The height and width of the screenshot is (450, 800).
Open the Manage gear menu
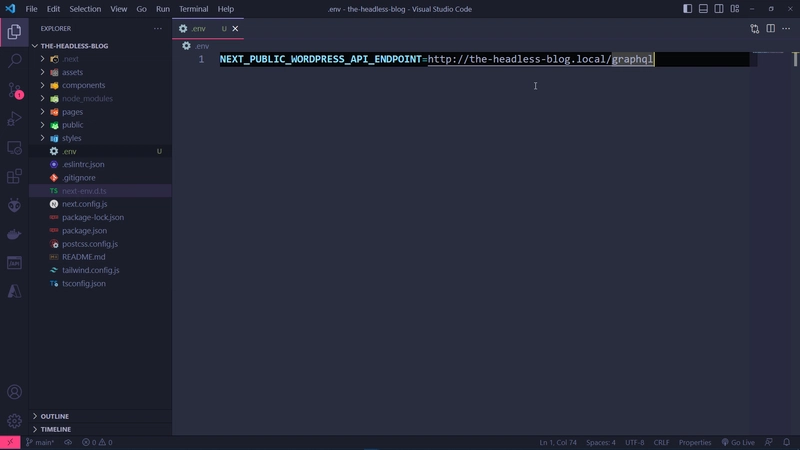[x=14, y=420]
